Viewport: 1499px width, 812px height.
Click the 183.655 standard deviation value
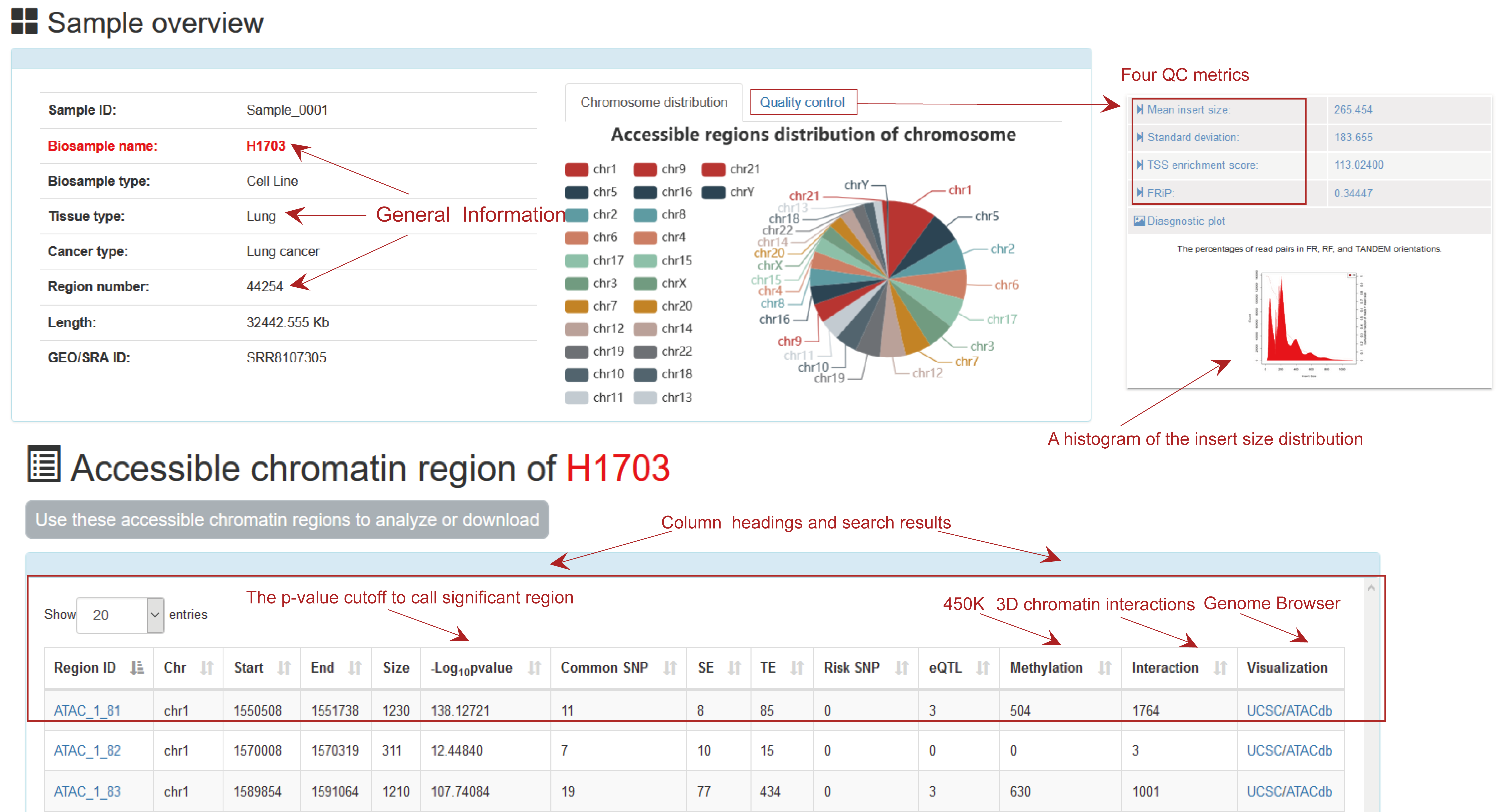pos(1353,137)
